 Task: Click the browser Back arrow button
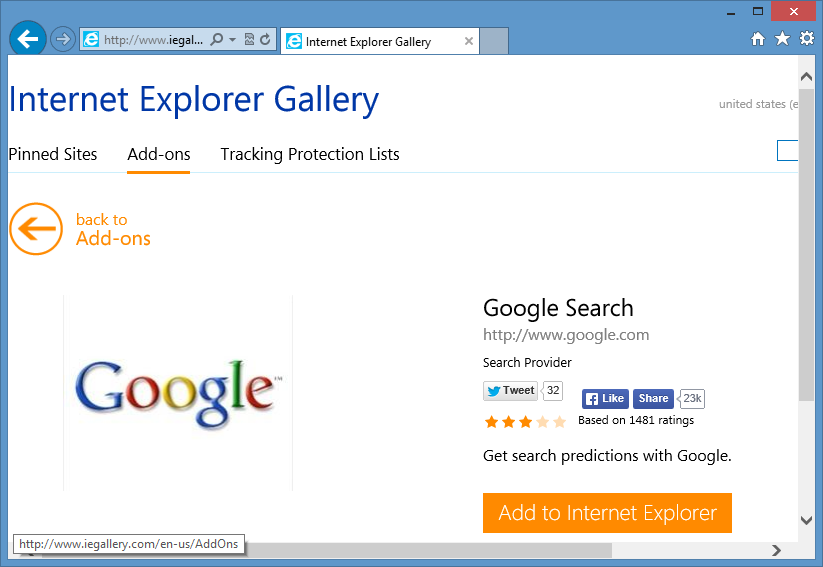[27, 38]
